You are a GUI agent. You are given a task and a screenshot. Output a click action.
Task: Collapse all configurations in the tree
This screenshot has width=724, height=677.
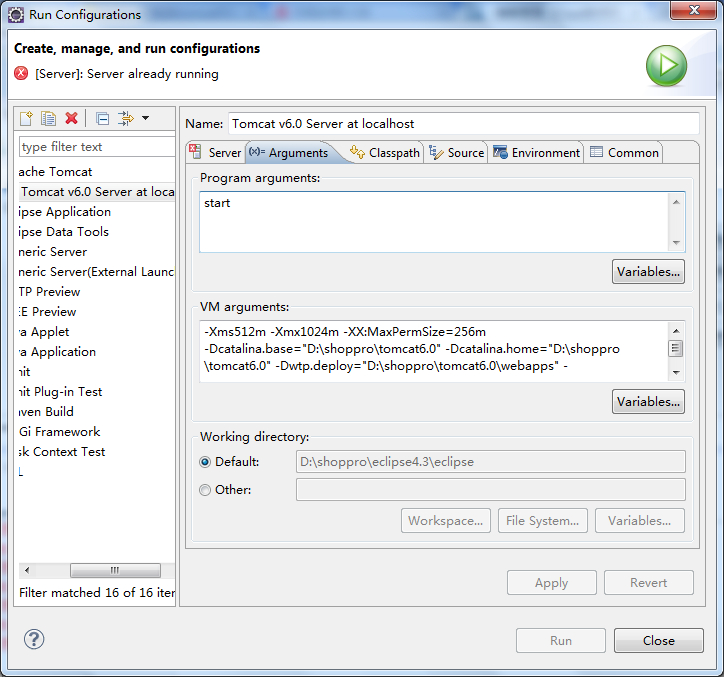[x=103, y=119]
